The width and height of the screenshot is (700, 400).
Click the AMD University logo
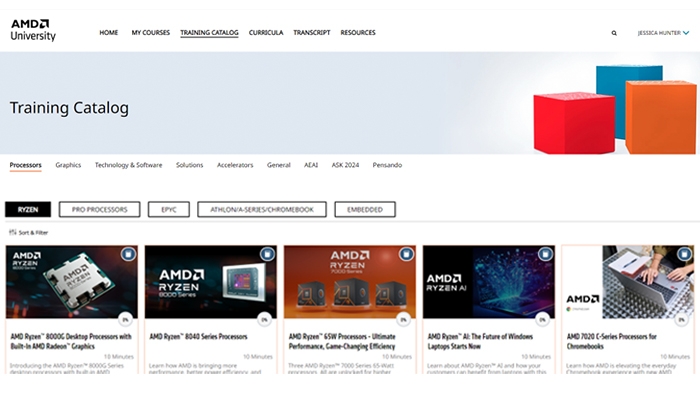(33, 30)
